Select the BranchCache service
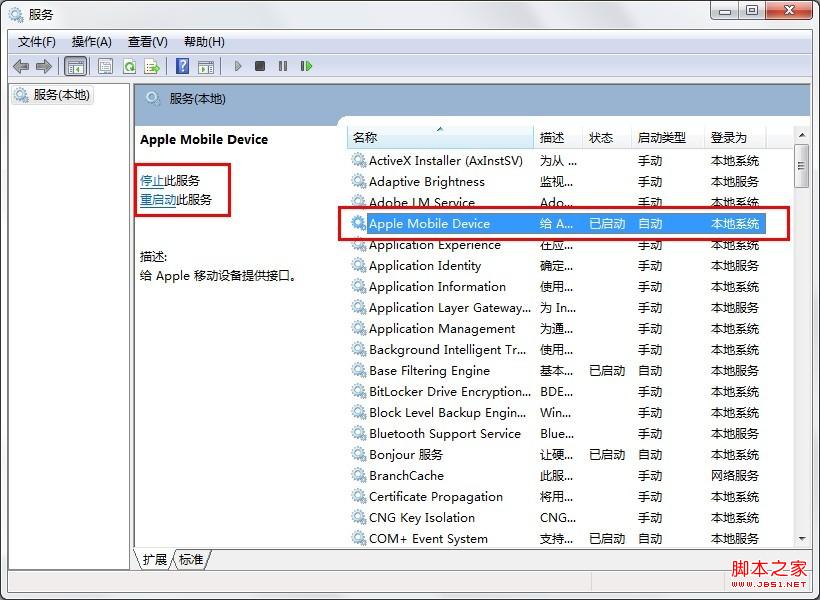 tap(556, 475)
